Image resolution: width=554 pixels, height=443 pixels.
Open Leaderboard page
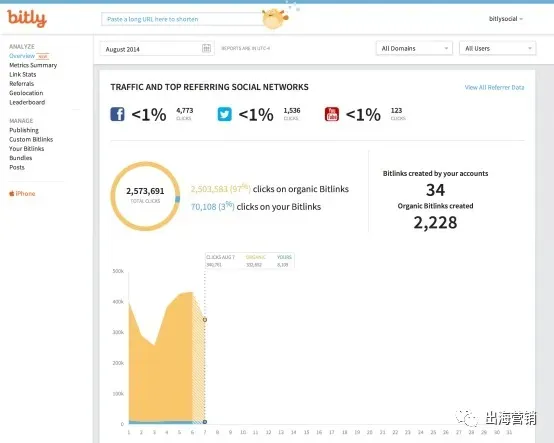coord(27,102)
